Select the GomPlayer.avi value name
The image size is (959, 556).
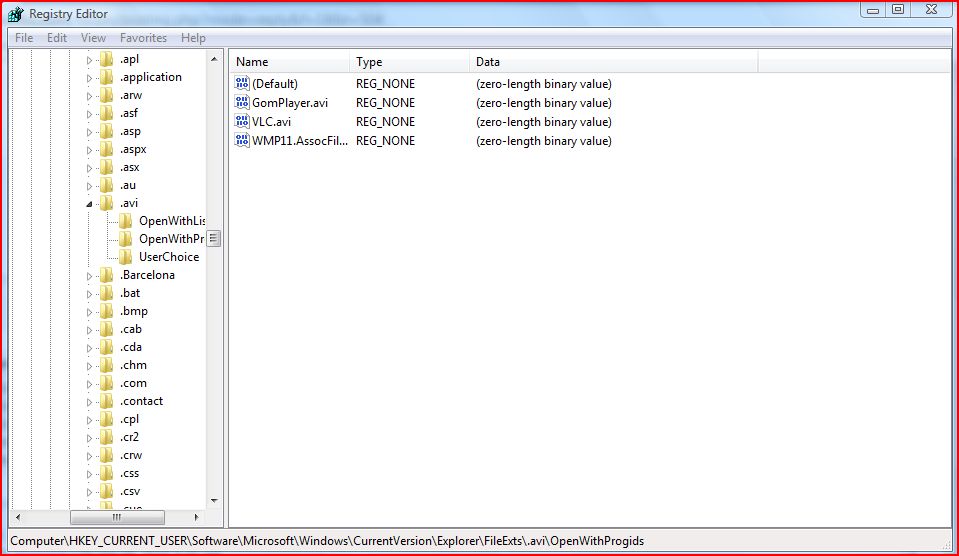(x=290, y=103)
